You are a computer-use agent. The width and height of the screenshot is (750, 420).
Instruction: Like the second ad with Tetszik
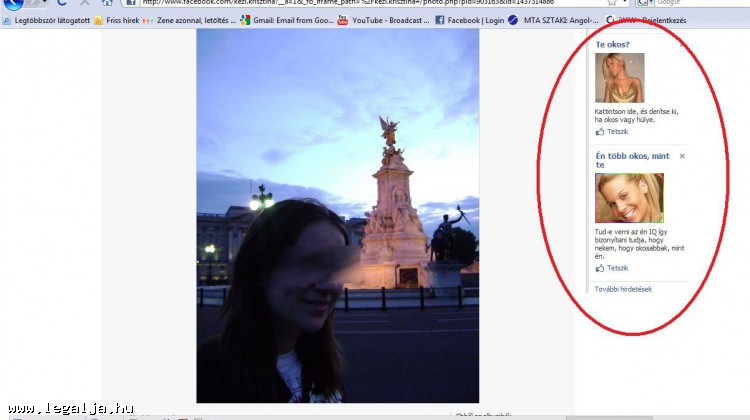[x=618, y=268]
